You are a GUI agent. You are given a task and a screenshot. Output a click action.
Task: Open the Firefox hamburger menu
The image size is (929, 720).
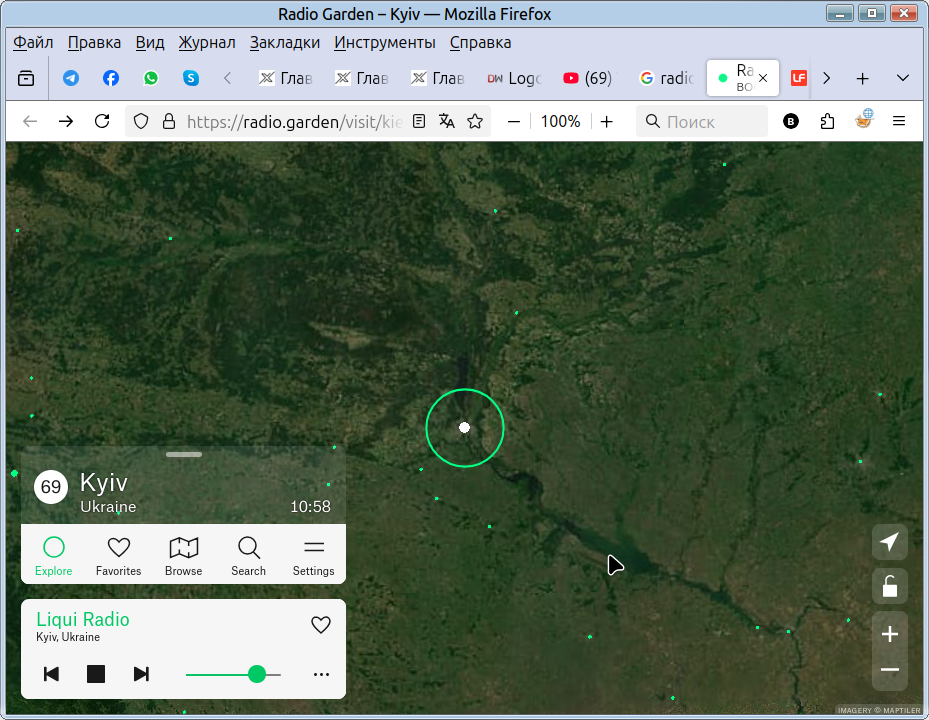click(x=899, y=121)
